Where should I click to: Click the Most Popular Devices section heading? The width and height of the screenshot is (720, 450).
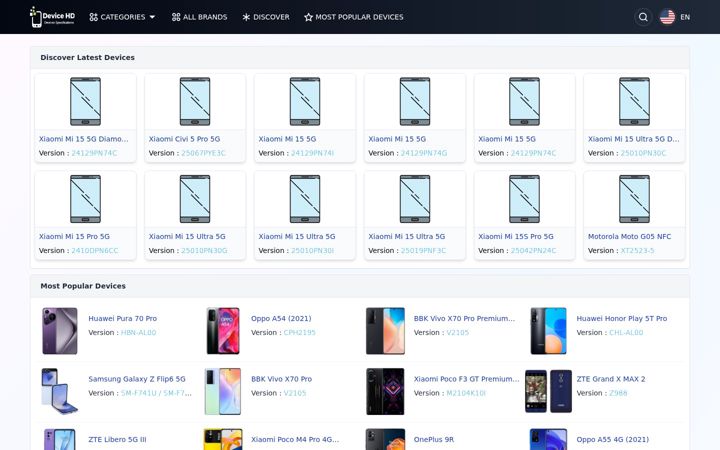83,286
